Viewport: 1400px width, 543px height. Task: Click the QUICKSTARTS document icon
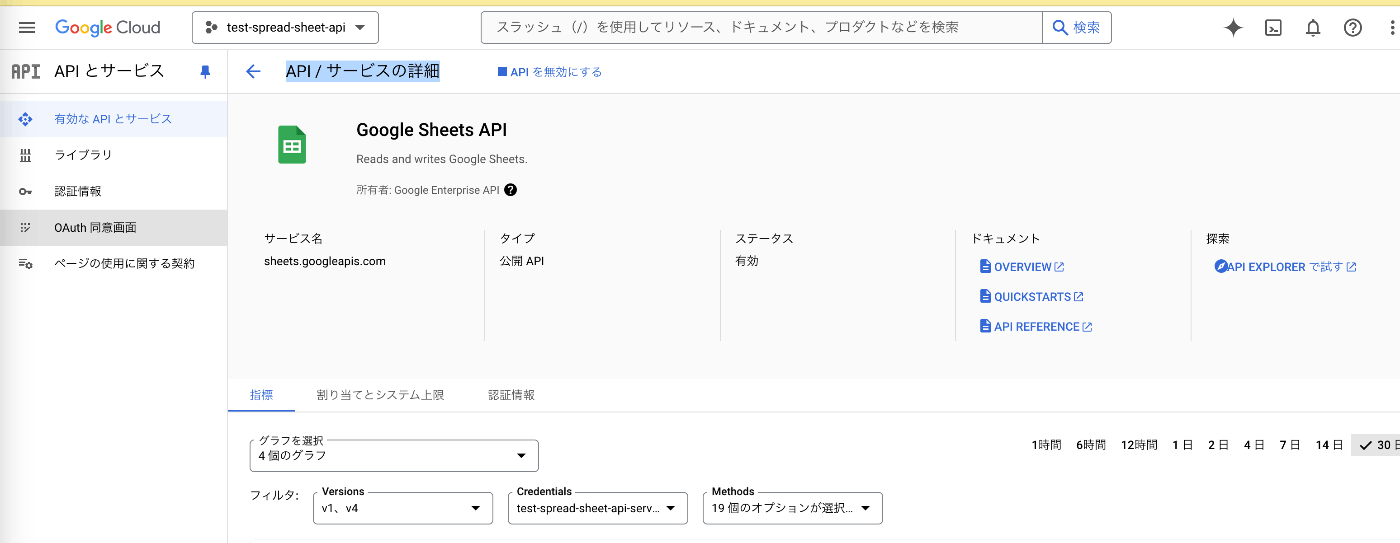[x=985, y=297]
